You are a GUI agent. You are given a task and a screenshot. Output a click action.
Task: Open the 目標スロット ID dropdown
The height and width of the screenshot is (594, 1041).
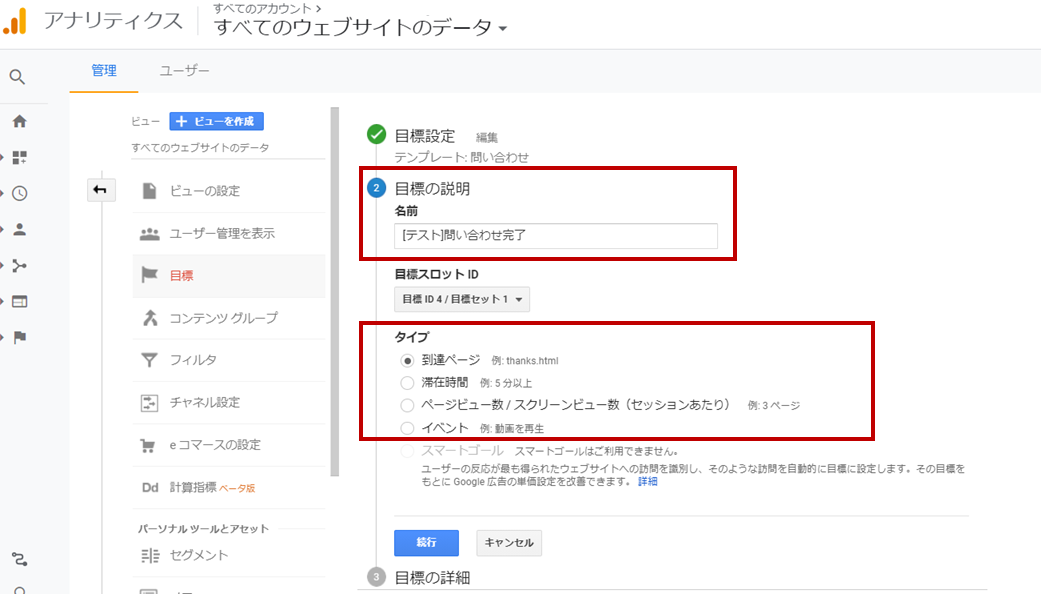462,299
